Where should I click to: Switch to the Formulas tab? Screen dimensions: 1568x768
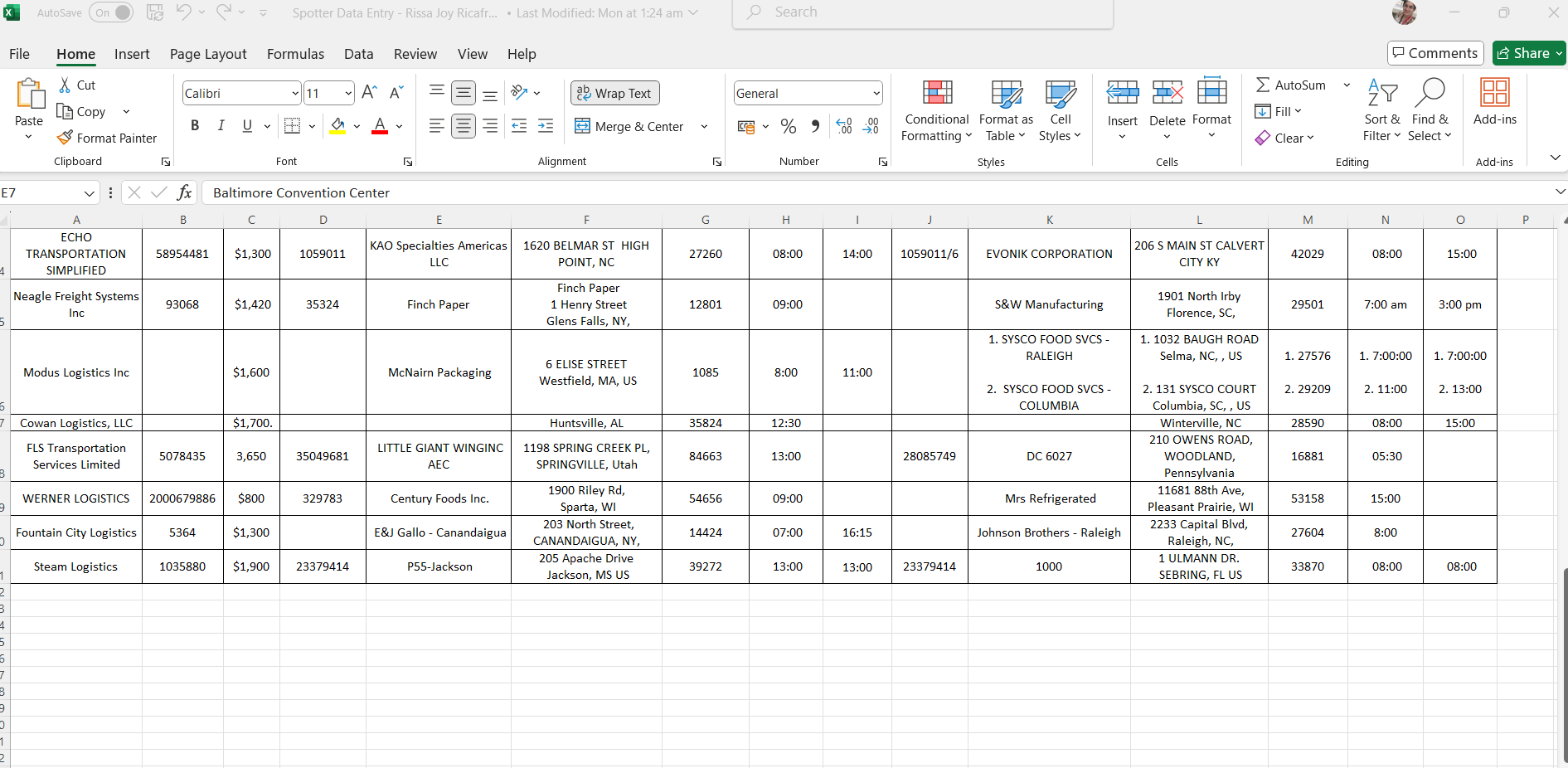coord(295,54)
